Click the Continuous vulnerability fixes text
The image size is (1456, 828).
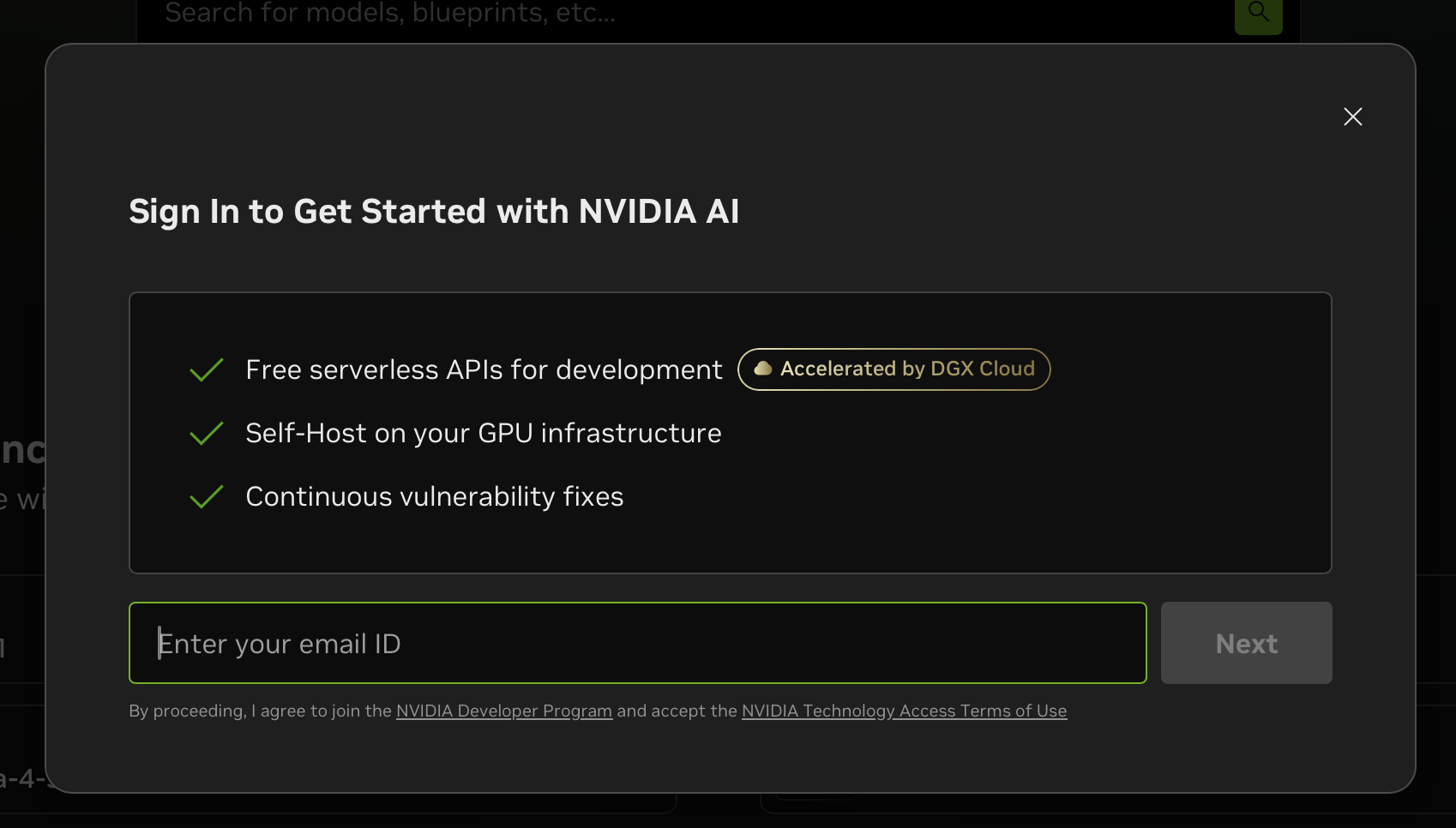(x=434, y=497)
